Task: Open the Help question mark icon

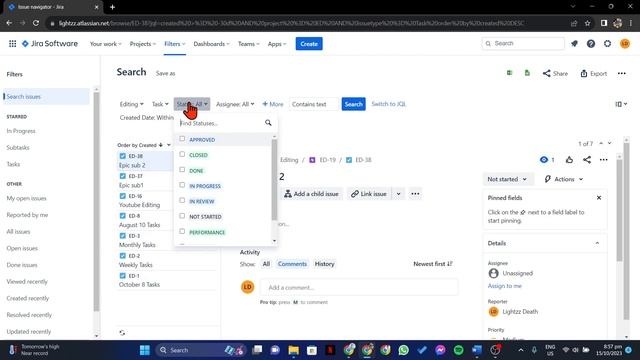Action: 591,44
